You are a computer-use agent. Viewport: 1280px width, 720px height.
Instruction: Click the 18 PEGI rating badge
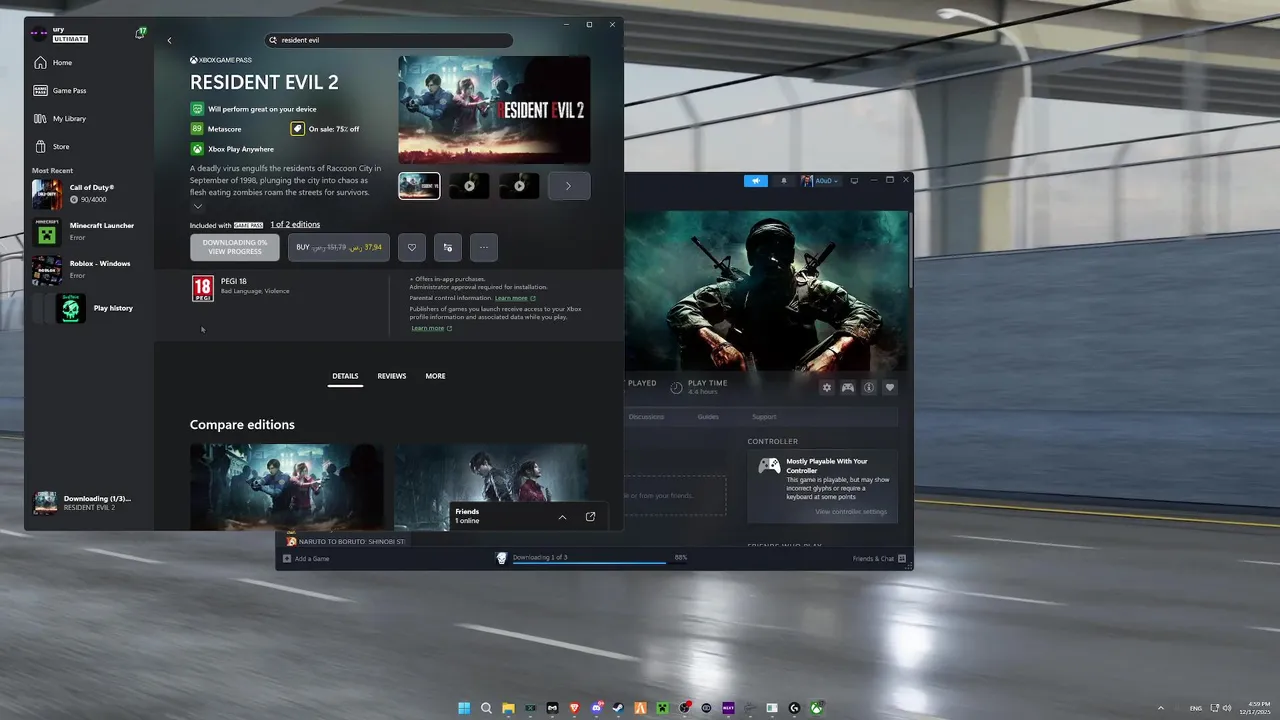(x=202, y=290)
